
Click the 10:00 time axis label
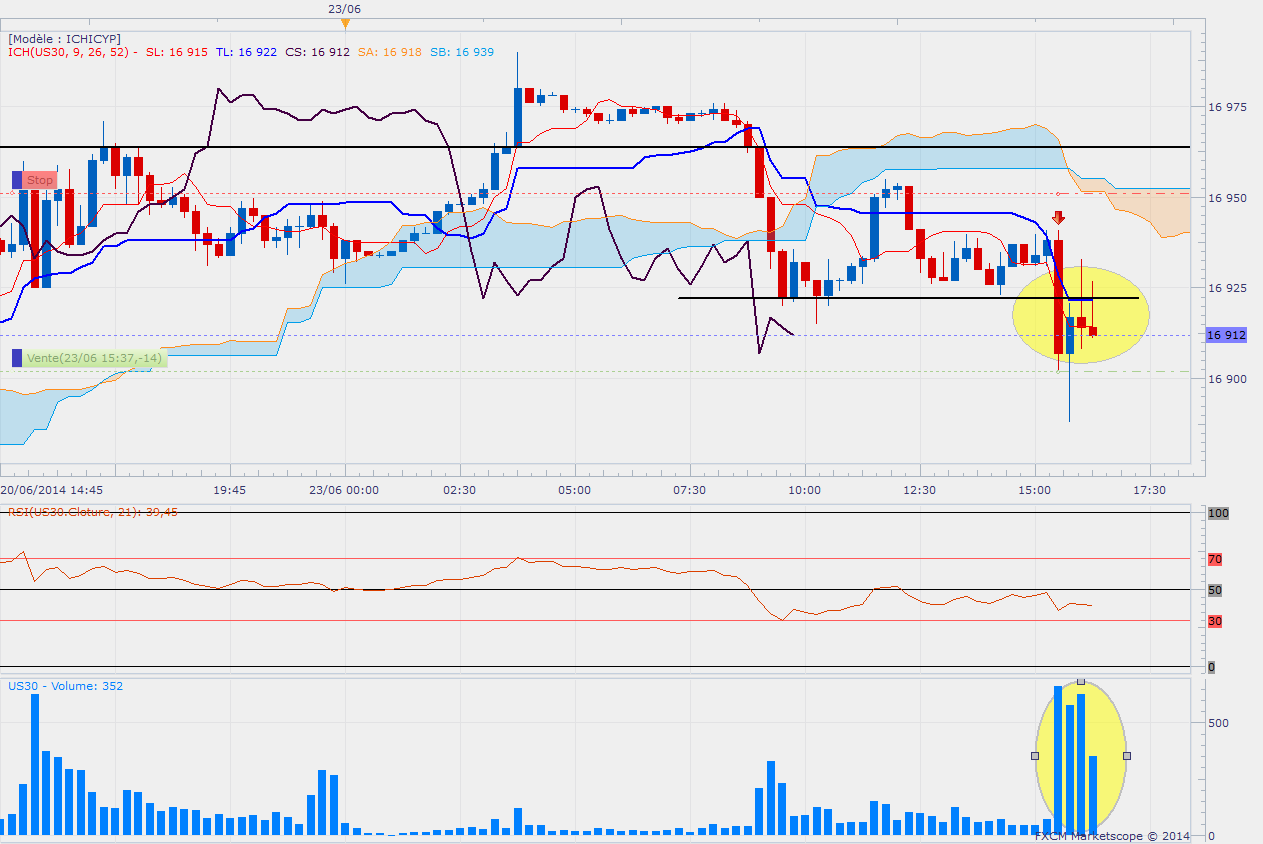[x=805, y=490]
